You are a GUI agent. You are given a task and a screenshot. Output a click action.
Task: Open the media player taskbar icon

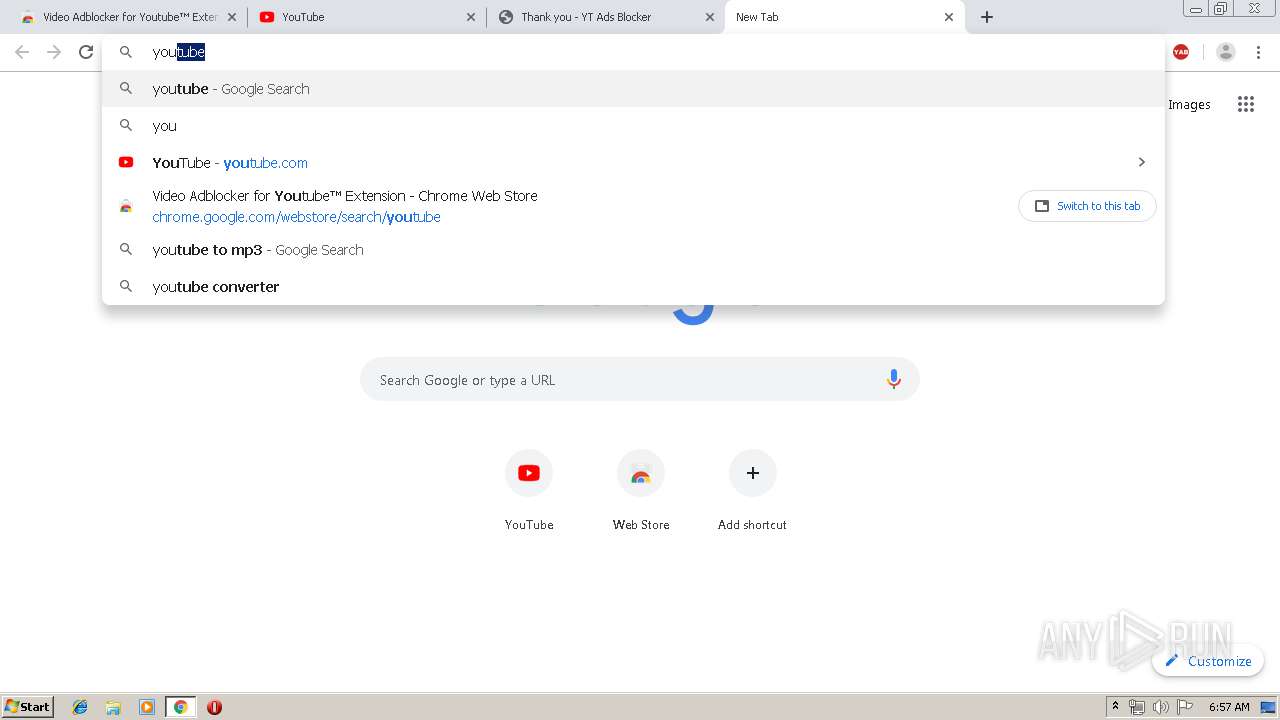147,707
